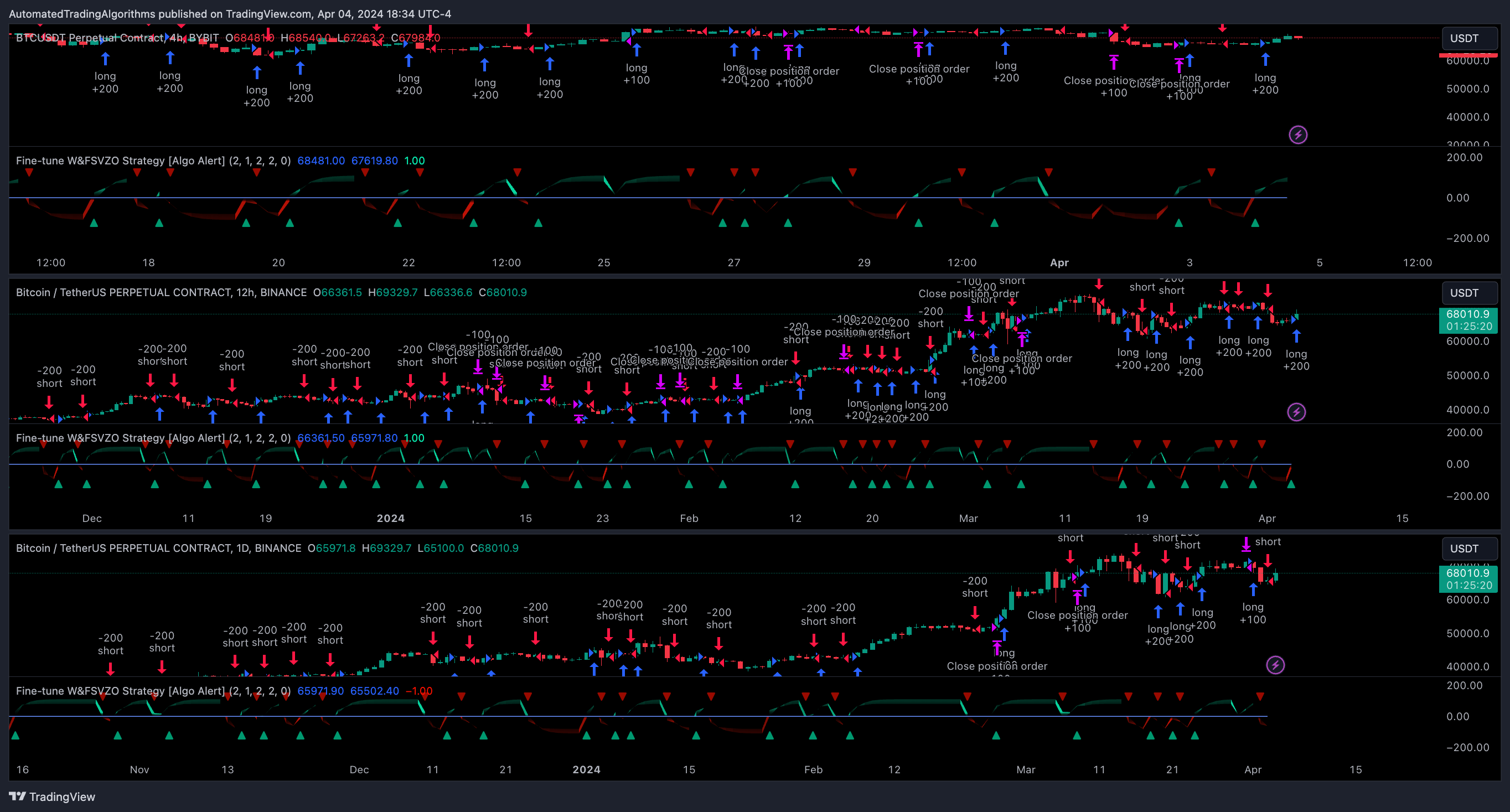This screenshot has width=1510, height=812.
Task: Click the 40000.0 price level on the 12h chart axis
Action: [1468, 410]
